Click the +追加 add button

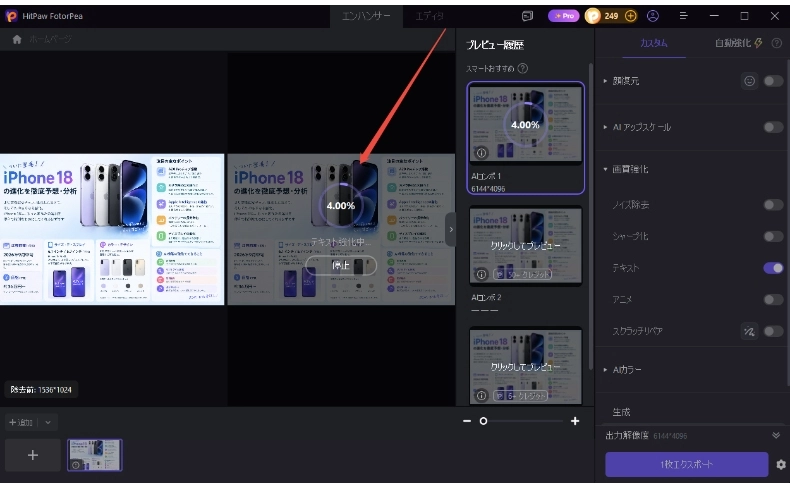(21, 423)
